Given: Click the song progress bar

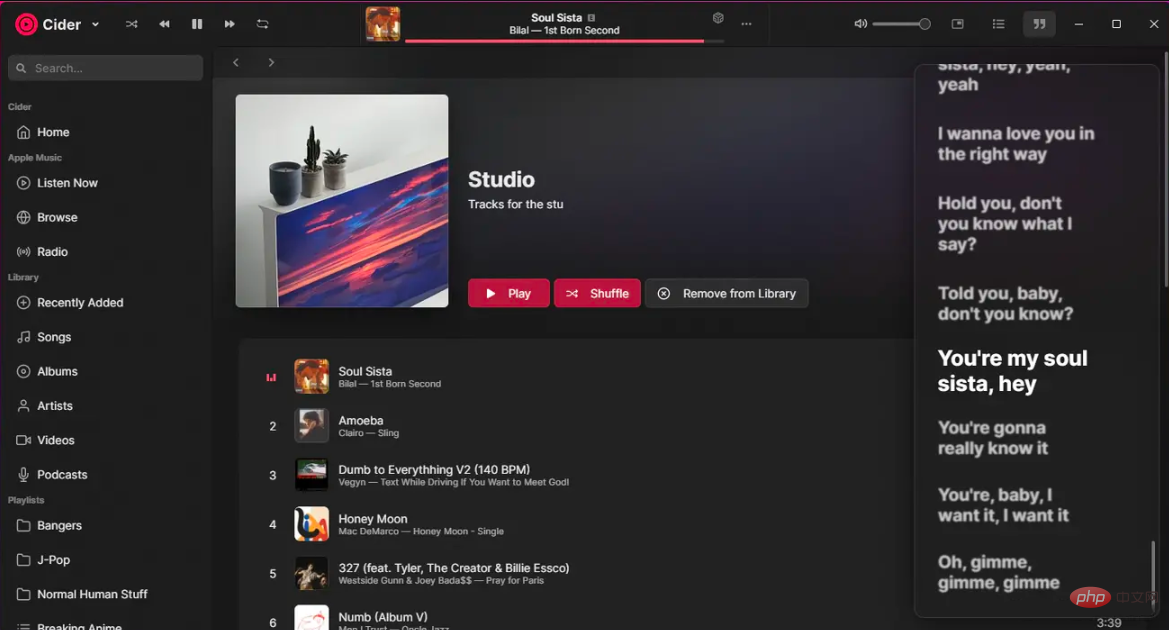Looking at the screenshot, I should pos(564,41).
